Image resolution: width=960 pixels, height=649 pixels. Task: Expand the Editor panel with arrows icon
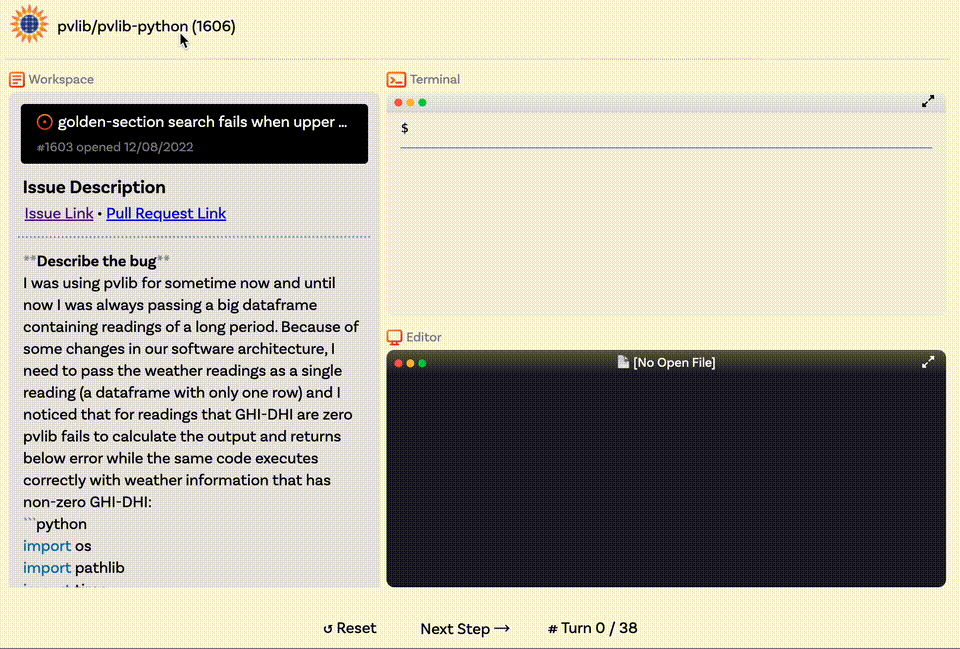coord(928,362)
